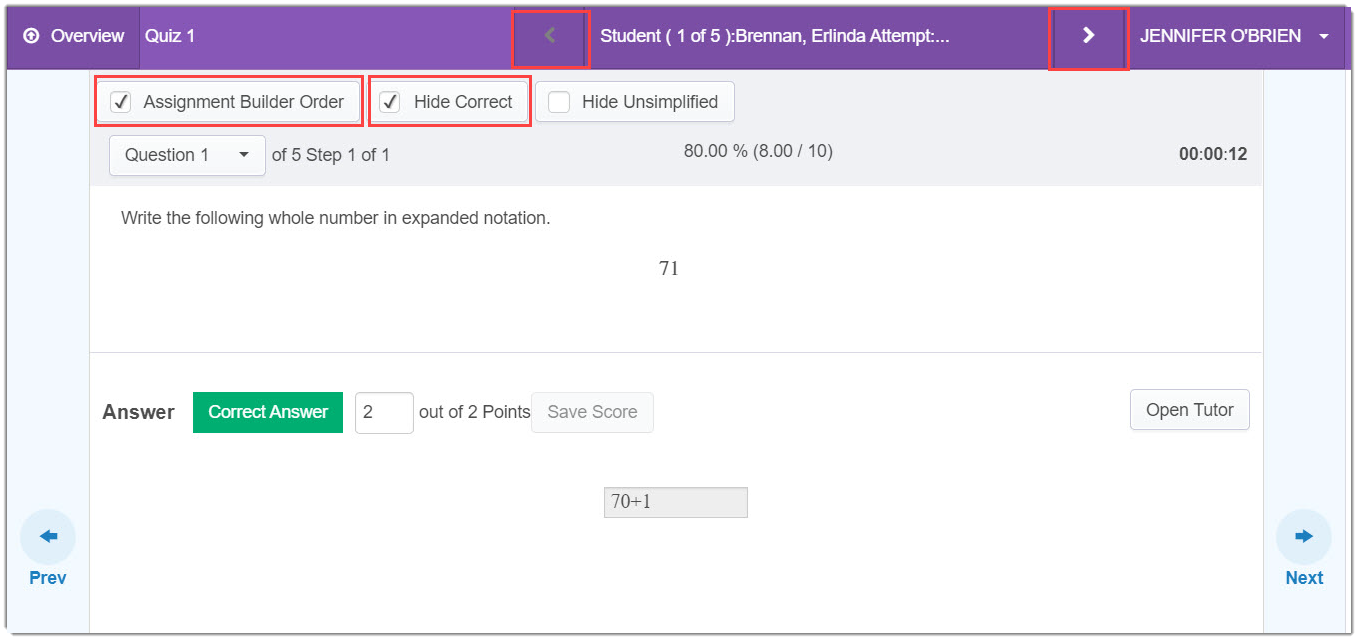This screenshot has height=640, width=1358.
Task: Click the 00:00:12 elapsed timer
Action: click(1212, 155)
